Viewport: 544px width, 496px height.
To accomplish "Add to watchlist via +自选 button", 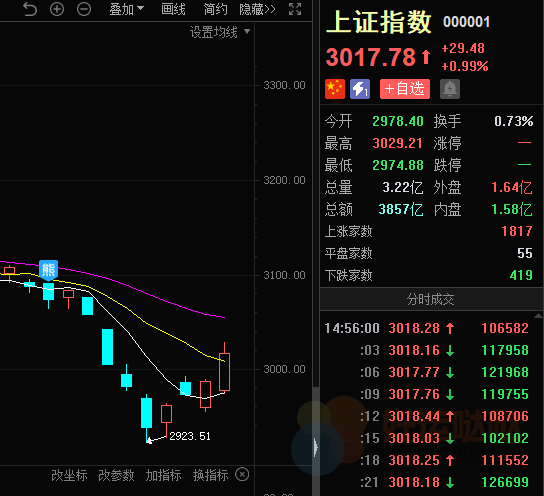I will 405,89.
